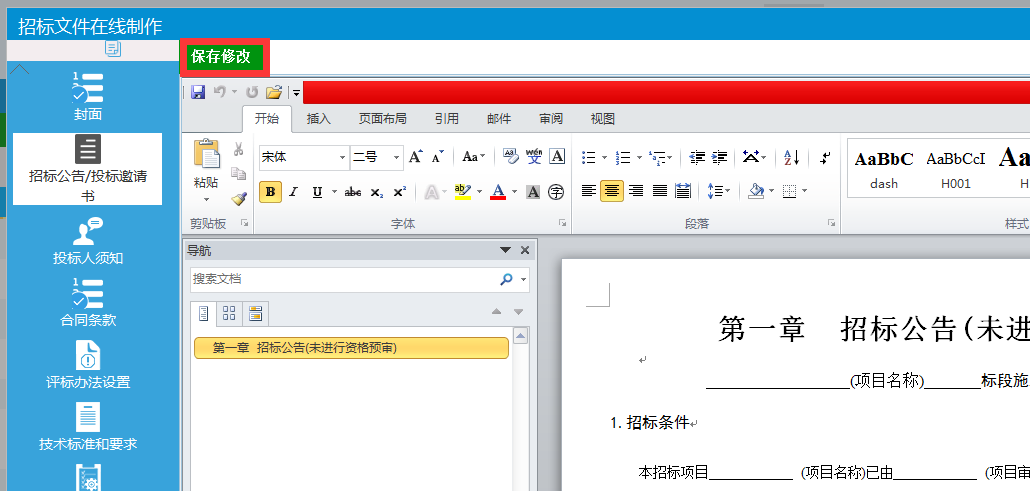1030x491 pixels.
Task: Toggle underline formatting
Action: [317, 192]
